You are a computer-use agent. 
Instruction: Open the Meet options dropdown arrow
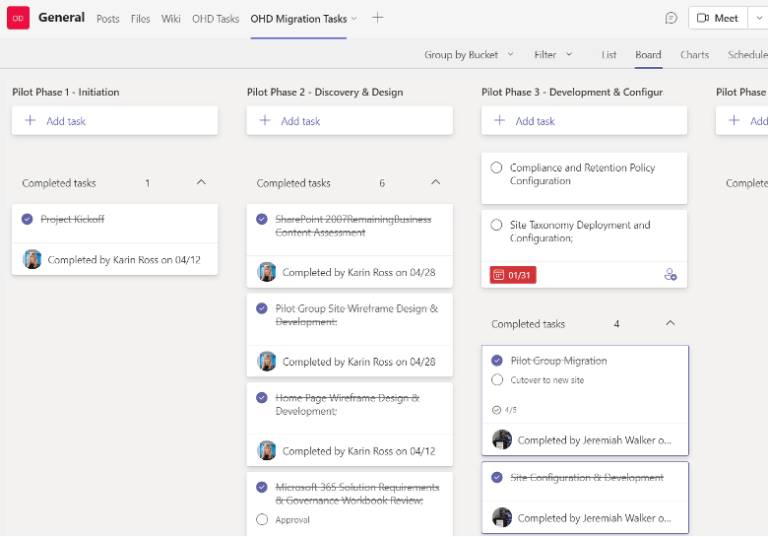pyautogui.click(x=759, y=18)
